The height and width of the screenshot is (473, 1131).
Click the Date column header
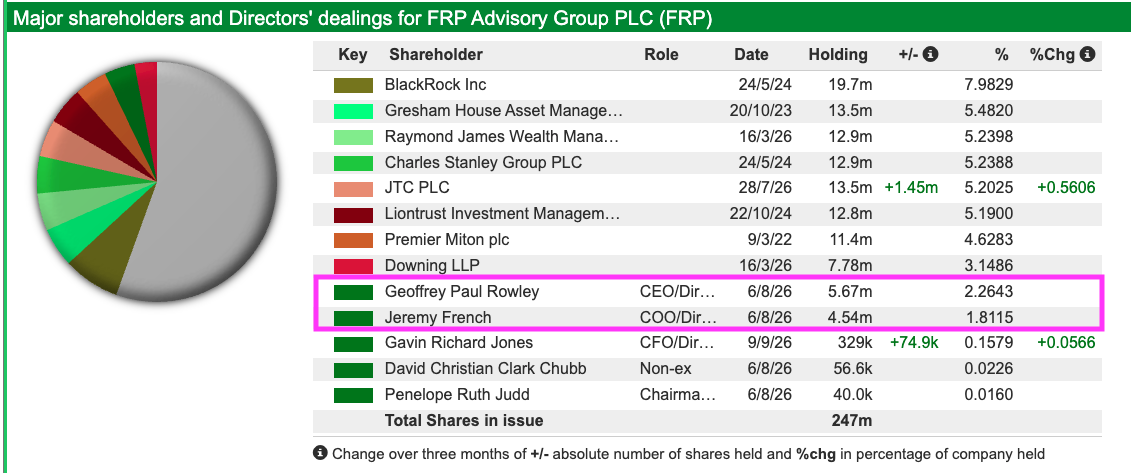click(751, 55)
